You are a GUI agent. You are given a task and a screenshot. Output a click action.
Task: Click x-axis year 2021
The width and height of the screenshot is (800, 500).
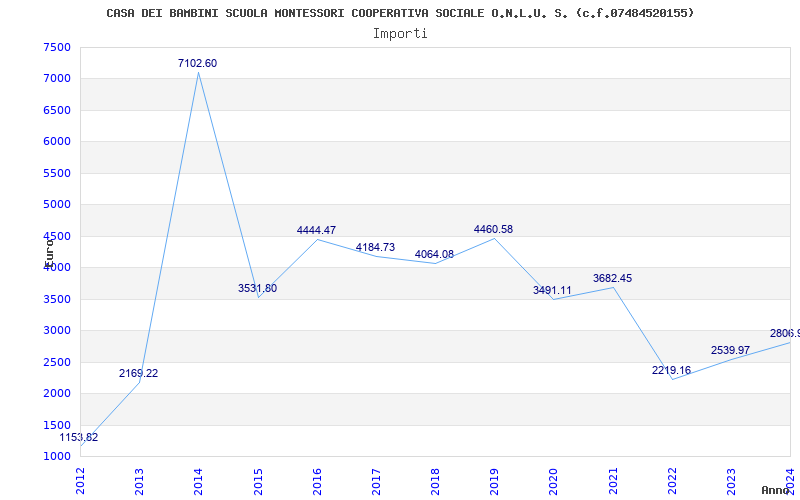tap(613, 481)
